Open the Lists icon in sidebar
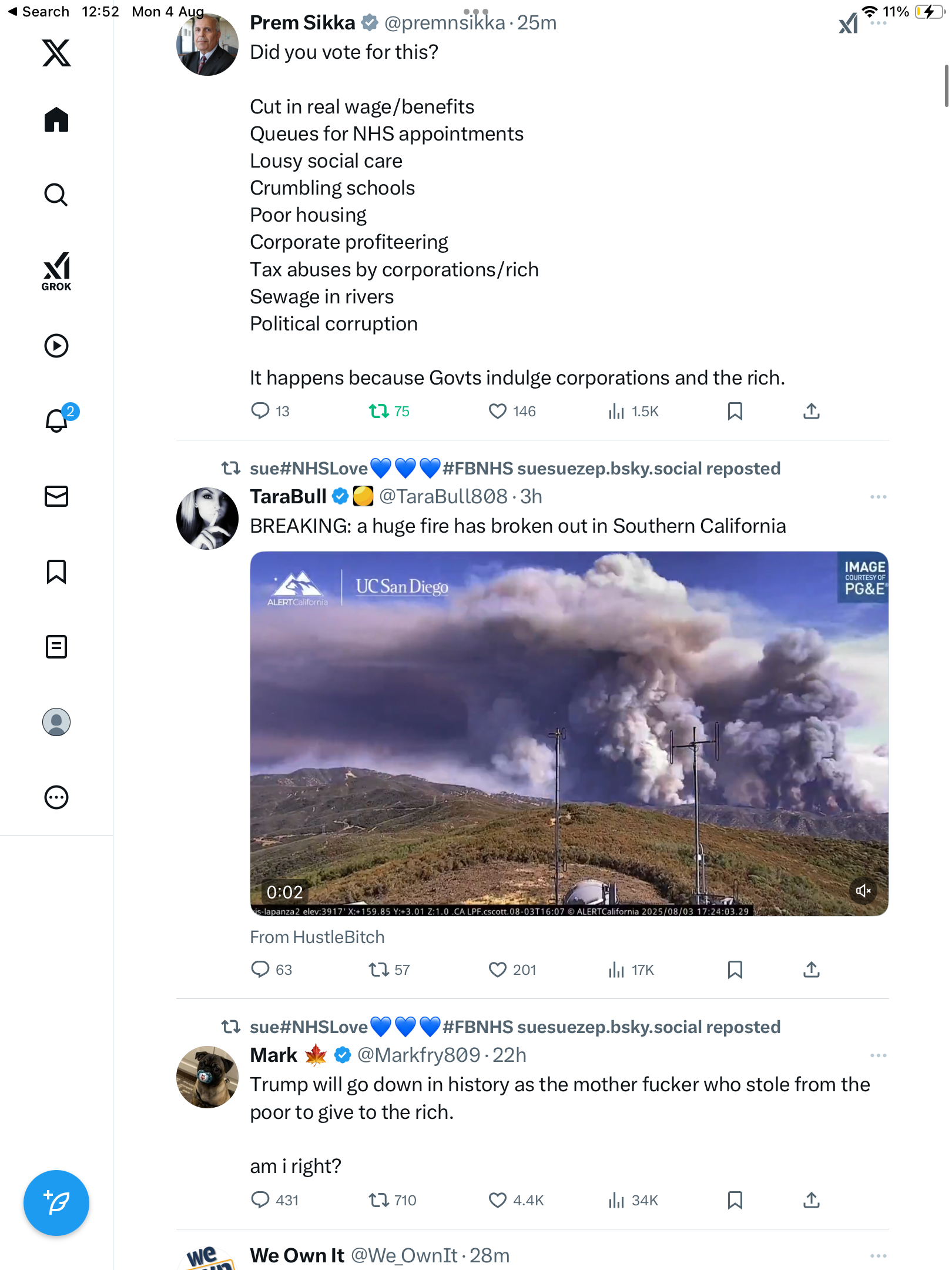This screenshot has width=952, height=1270. (x=56, y=647)
